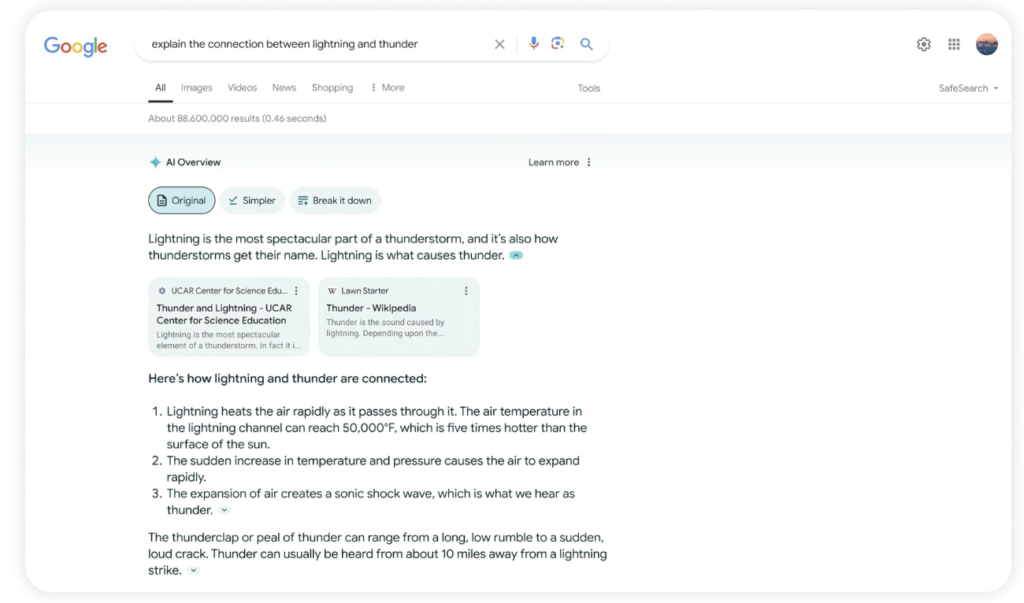1024x603 pixels.
Task: Switch to the News tab
Action: pos(284,88)
